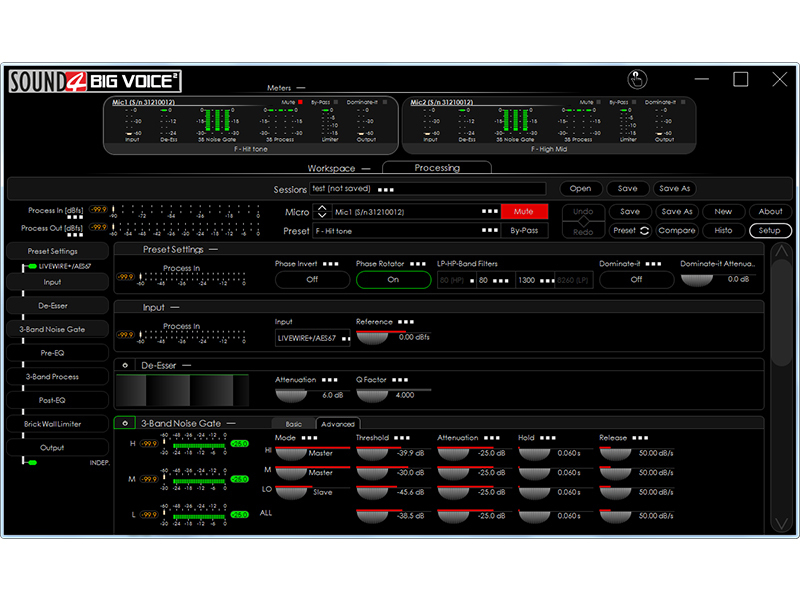Screen dimensions: 800x600
Task: Toggle Dominate-it Off switch
Action: point(636,280)
